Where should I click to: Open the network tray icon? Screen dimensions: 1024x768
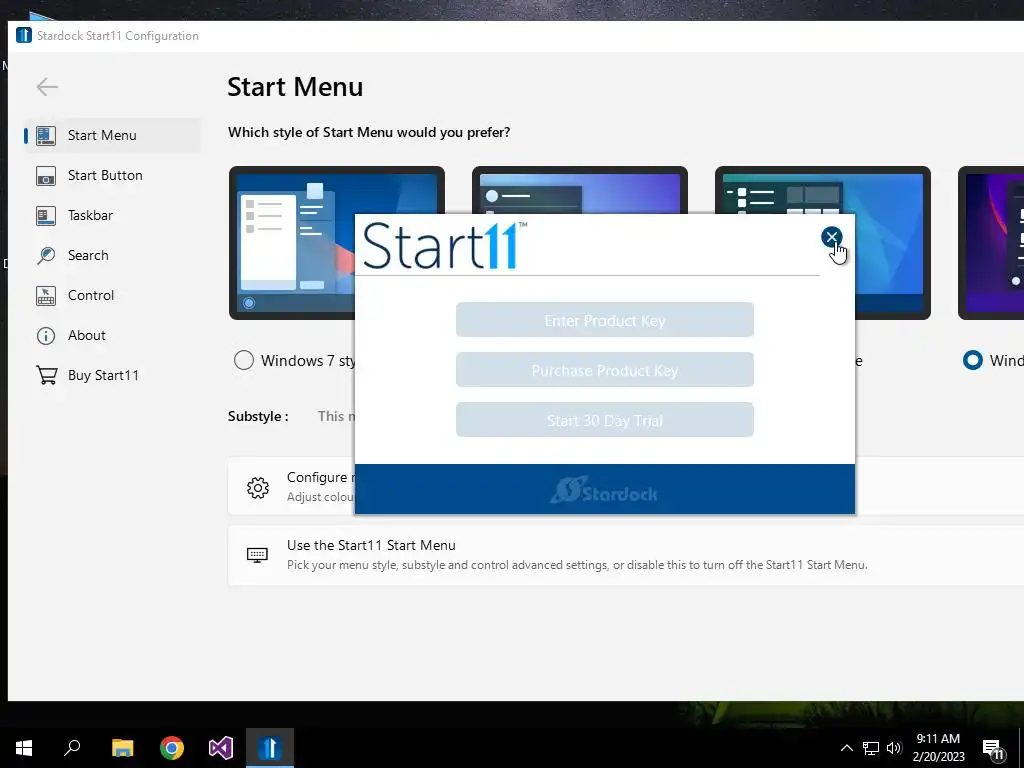point(871,748)
